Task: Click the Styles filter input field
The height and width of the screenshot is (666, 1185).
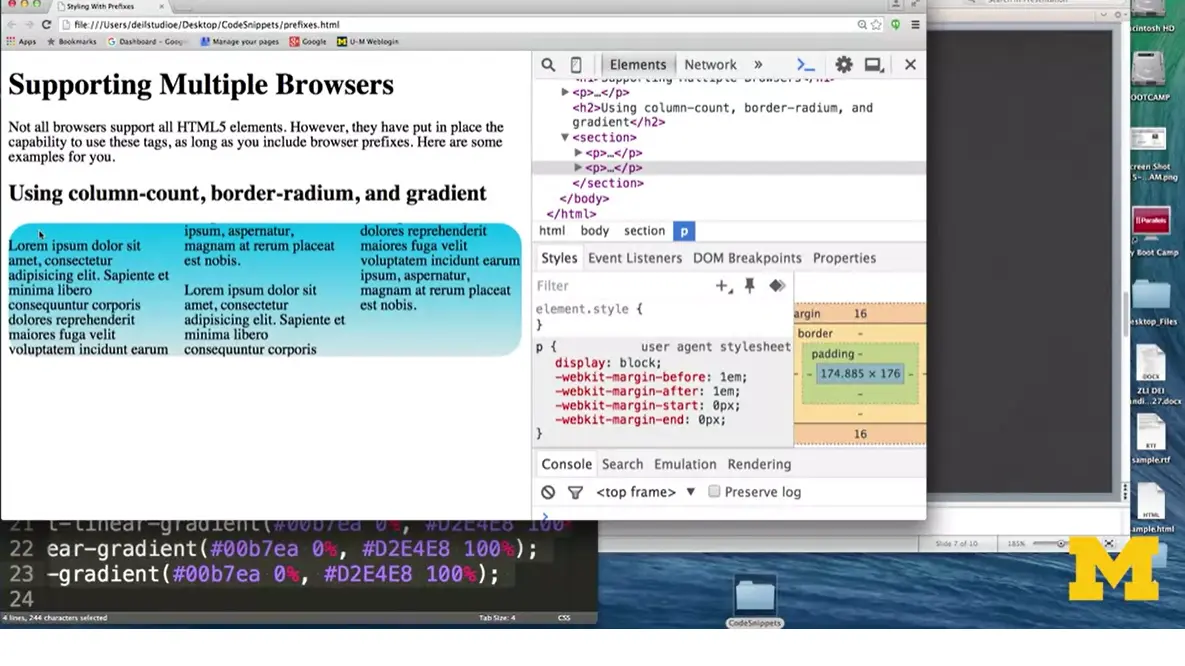Action: pyautogui.click(x=620, y=286)
